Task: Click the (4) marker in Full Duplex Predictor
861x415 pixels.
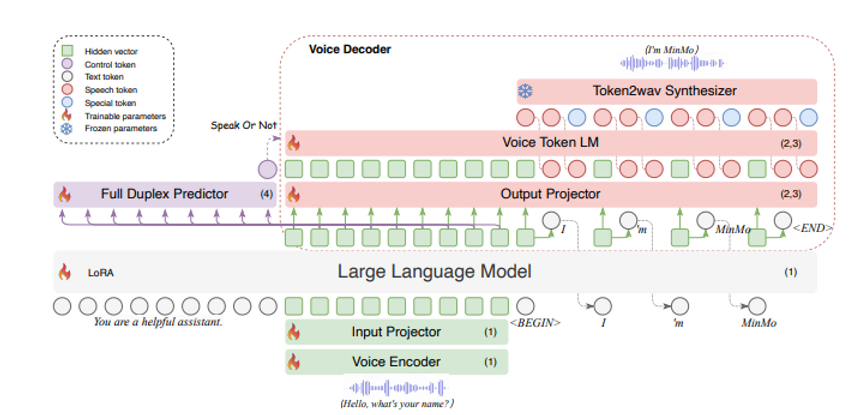Action: (x=266, y=194)
